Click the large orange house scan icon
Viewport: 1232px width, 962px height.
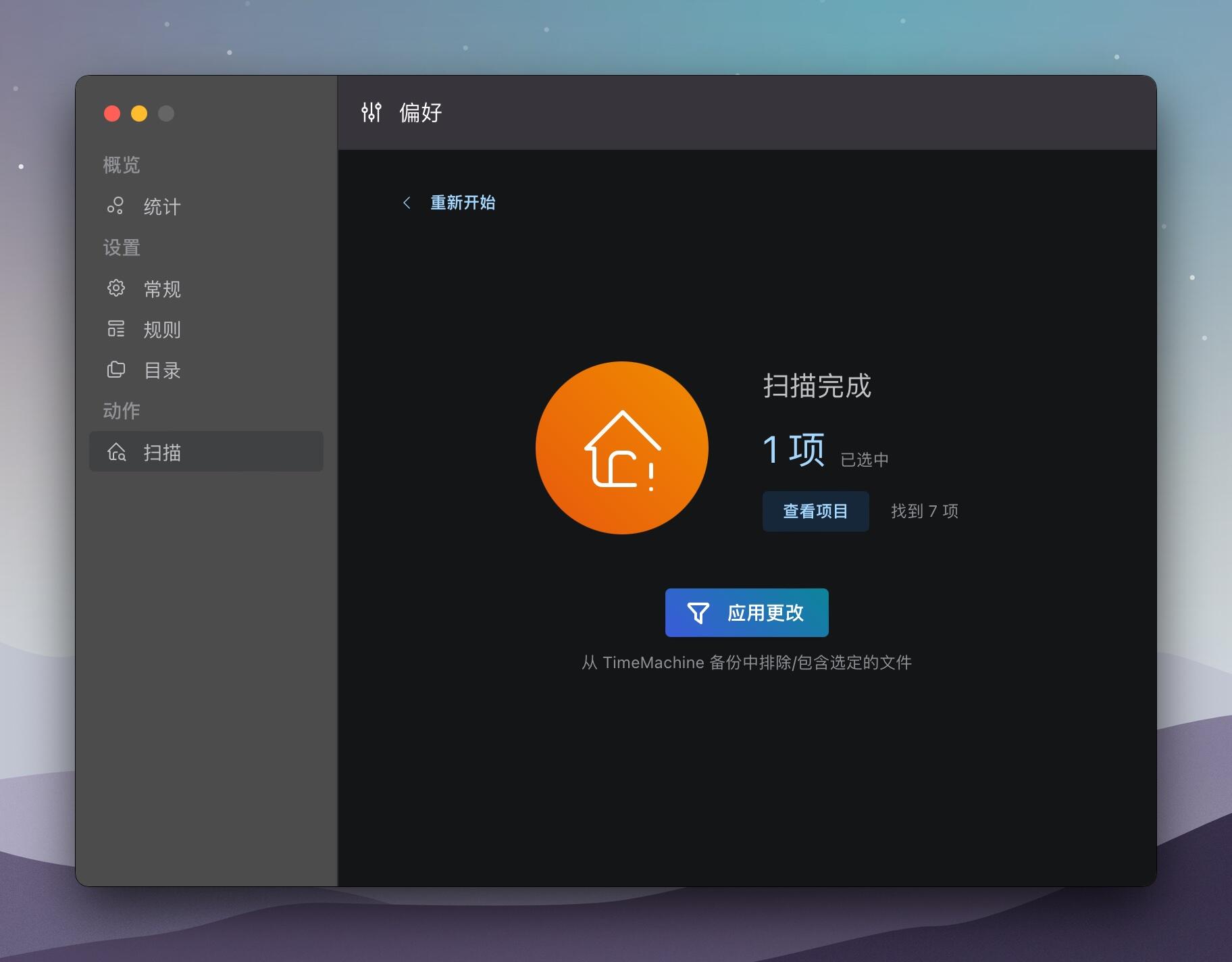(621, 448)
